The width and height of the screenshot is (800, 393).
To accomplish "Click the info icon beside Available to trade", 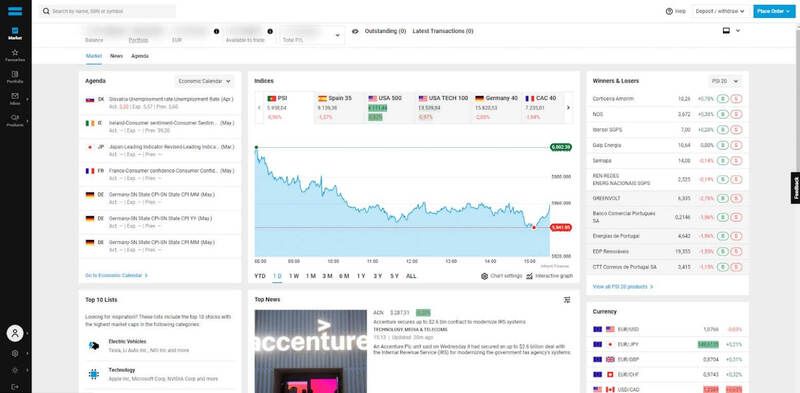I will pos(270,32).
